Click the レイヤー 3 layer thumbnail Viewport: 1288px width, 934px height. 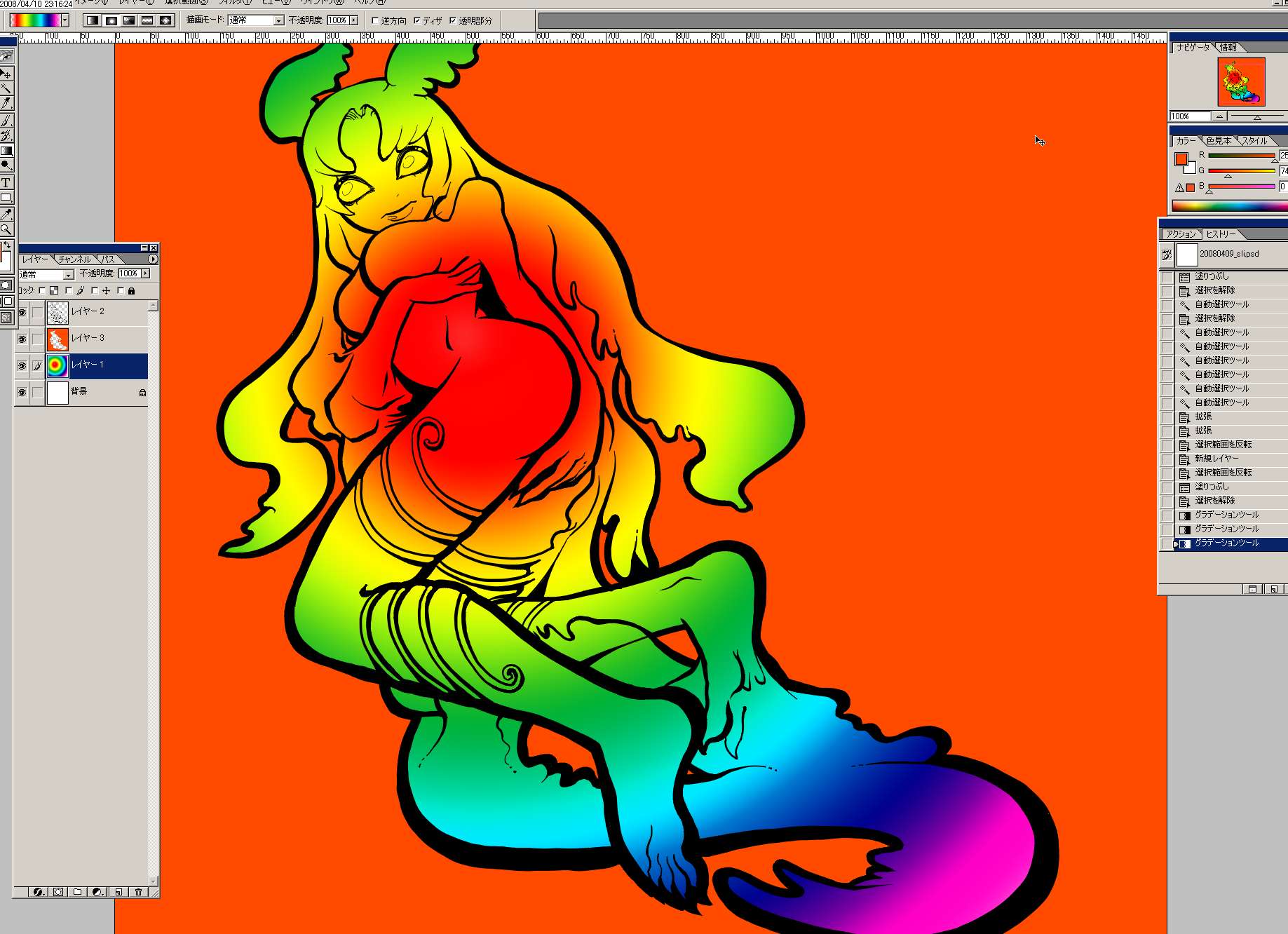click(x=57, y=339)
